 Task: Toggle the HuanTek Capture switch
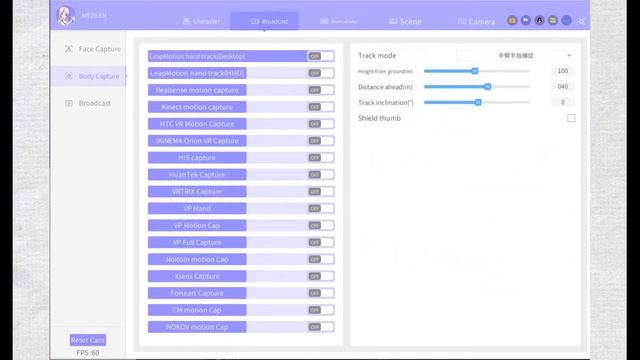coord(321,175)
